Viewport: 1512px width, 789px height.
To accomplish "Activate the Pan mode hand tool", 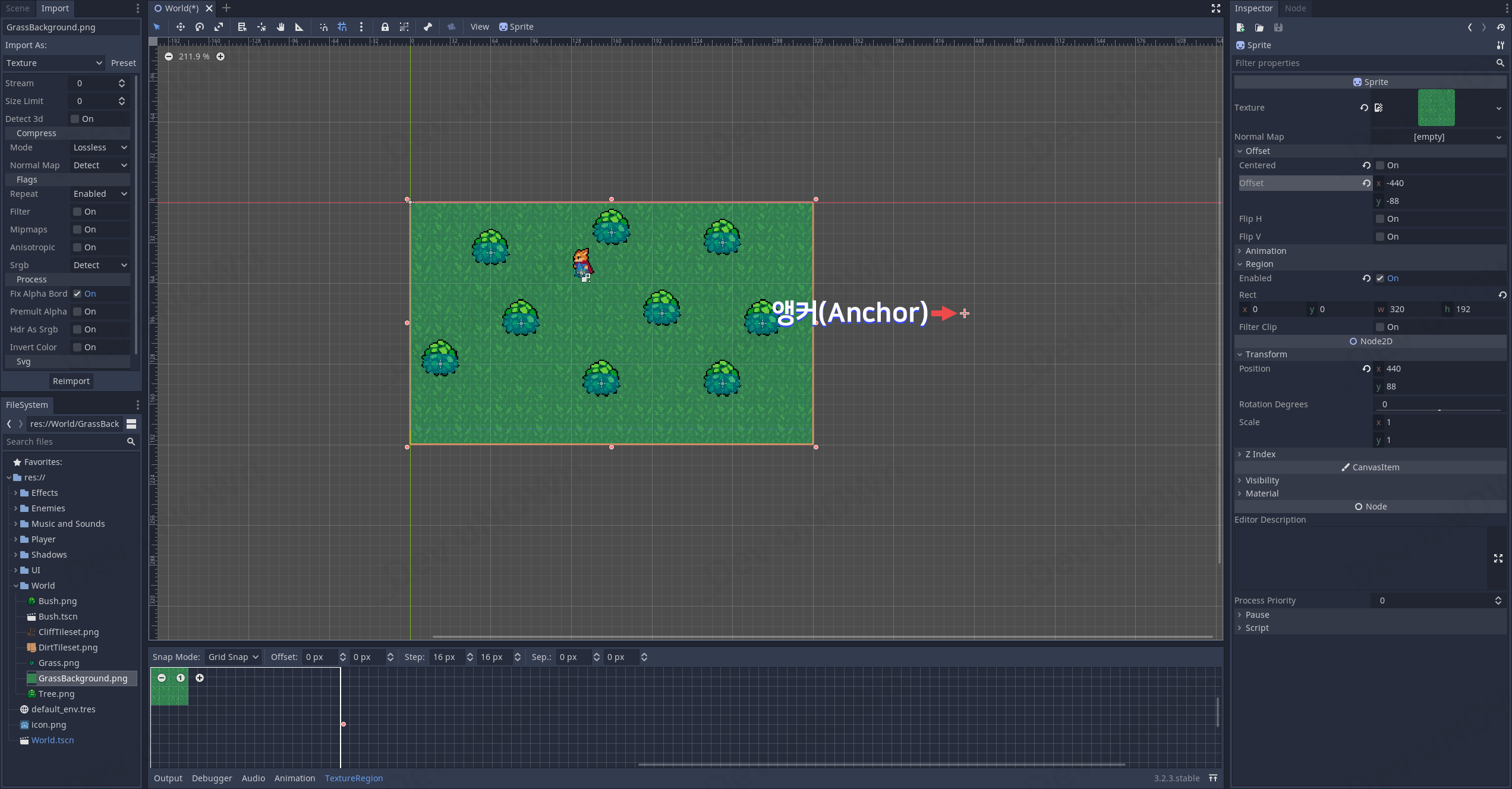I will (x=281, y=27).
